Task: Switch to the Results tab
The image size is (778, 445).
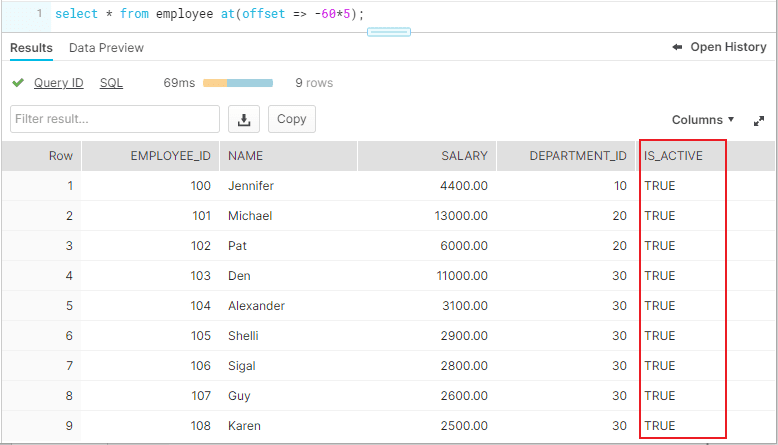Action: (31, 48)
